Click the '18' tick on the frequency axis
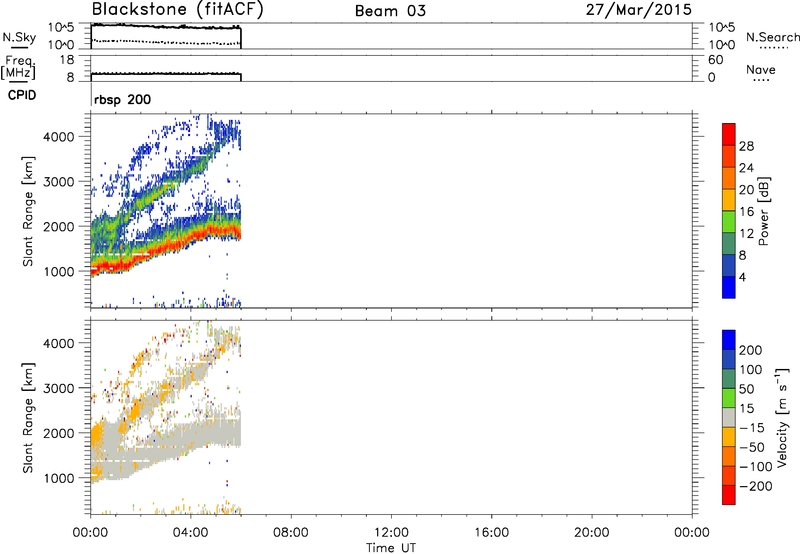Screen dimensions: 800x554 click(x=67, y=60)
